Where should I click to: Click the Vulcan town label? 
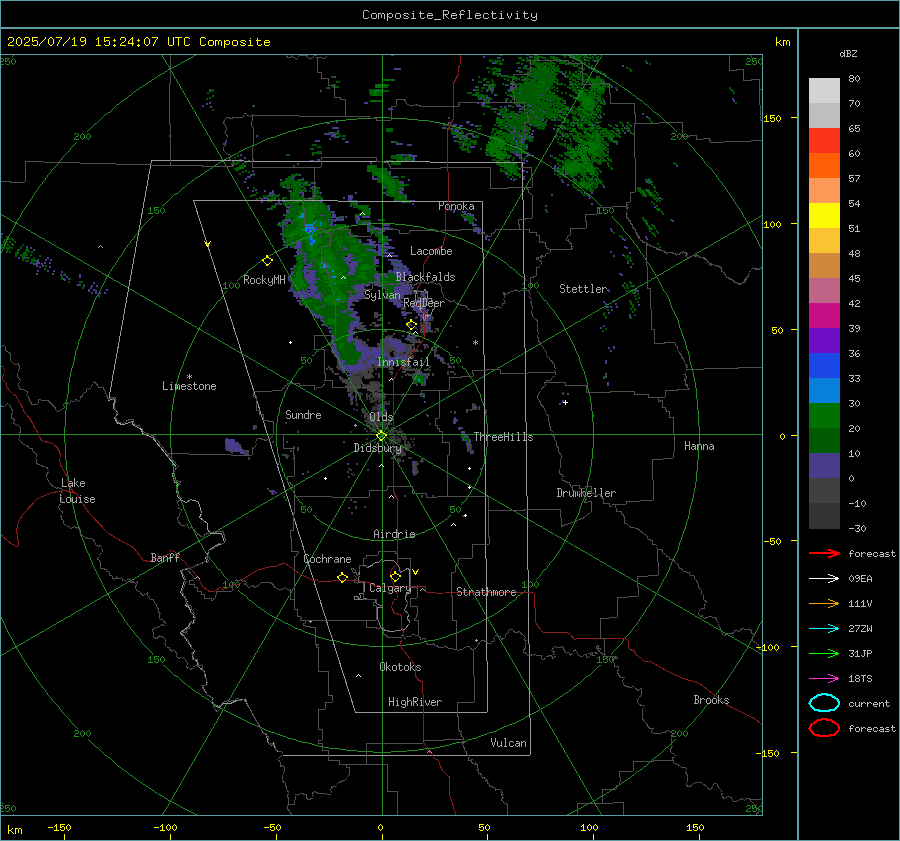(508, 743)
